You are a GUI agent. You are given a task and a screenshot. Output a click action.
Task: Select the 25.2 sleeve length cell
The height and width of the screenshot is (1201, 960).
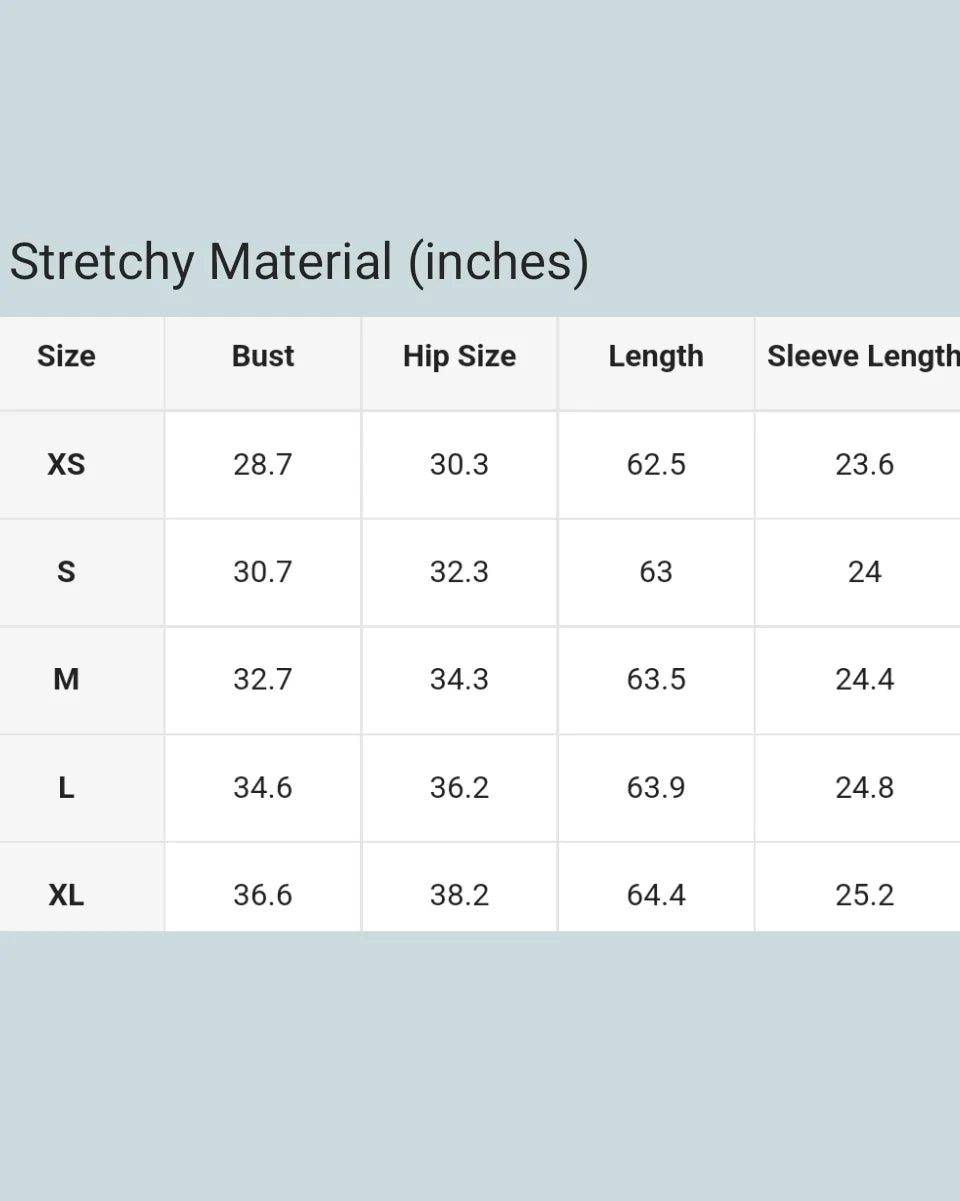[x=864, y=895]
